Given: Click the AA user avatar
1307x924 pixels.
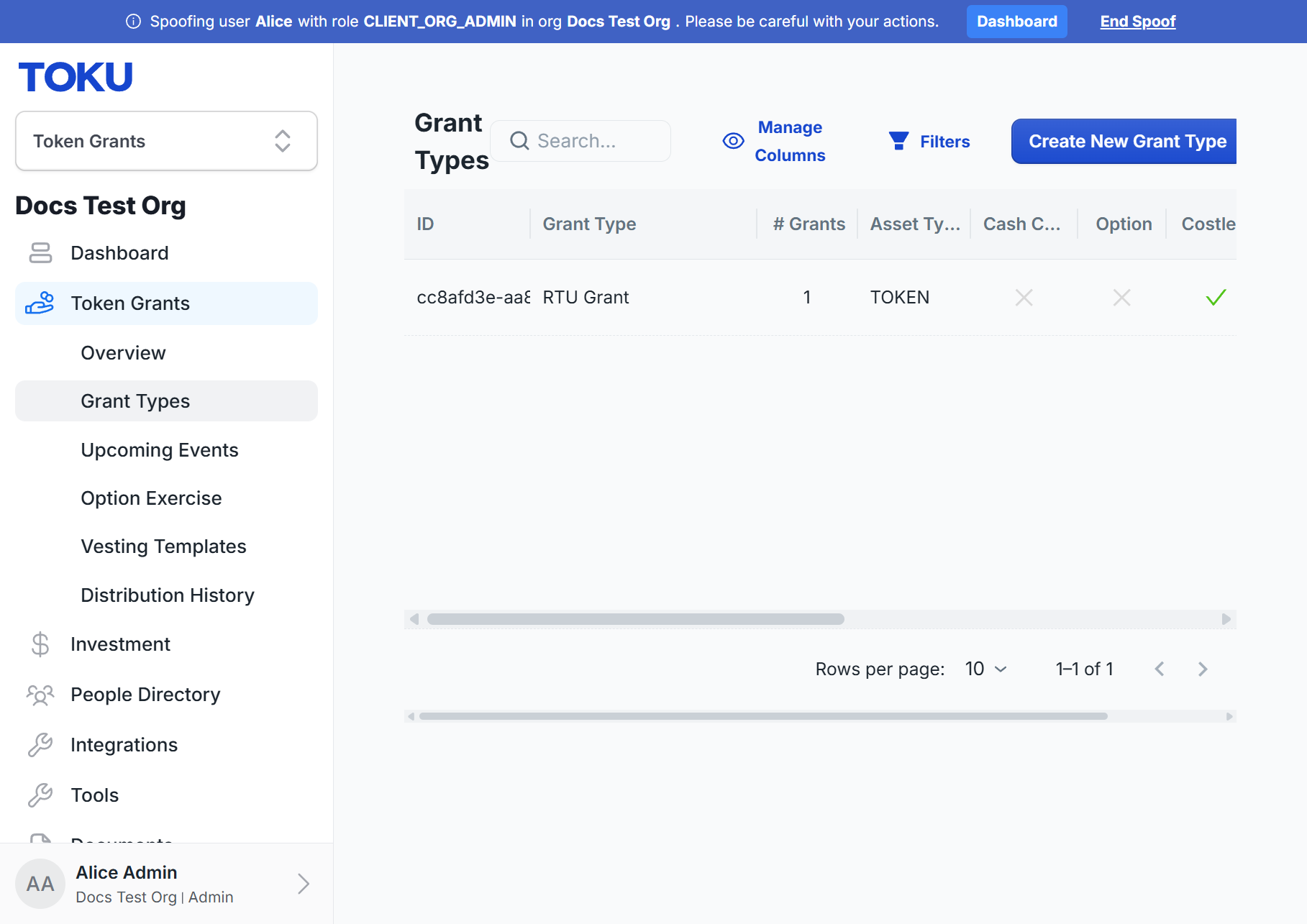Looking at the screenshot, I should click(40, 884).
